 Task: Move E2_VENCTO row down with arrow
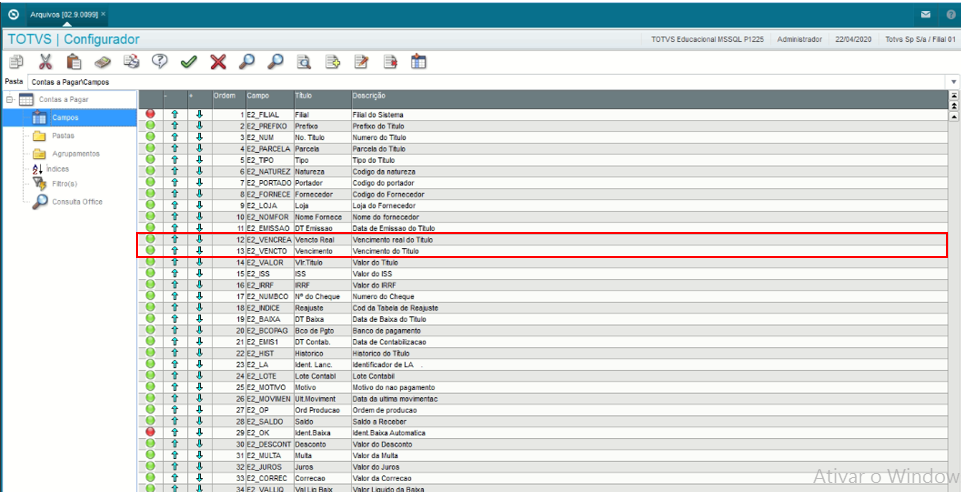click(x=199, y=251)
